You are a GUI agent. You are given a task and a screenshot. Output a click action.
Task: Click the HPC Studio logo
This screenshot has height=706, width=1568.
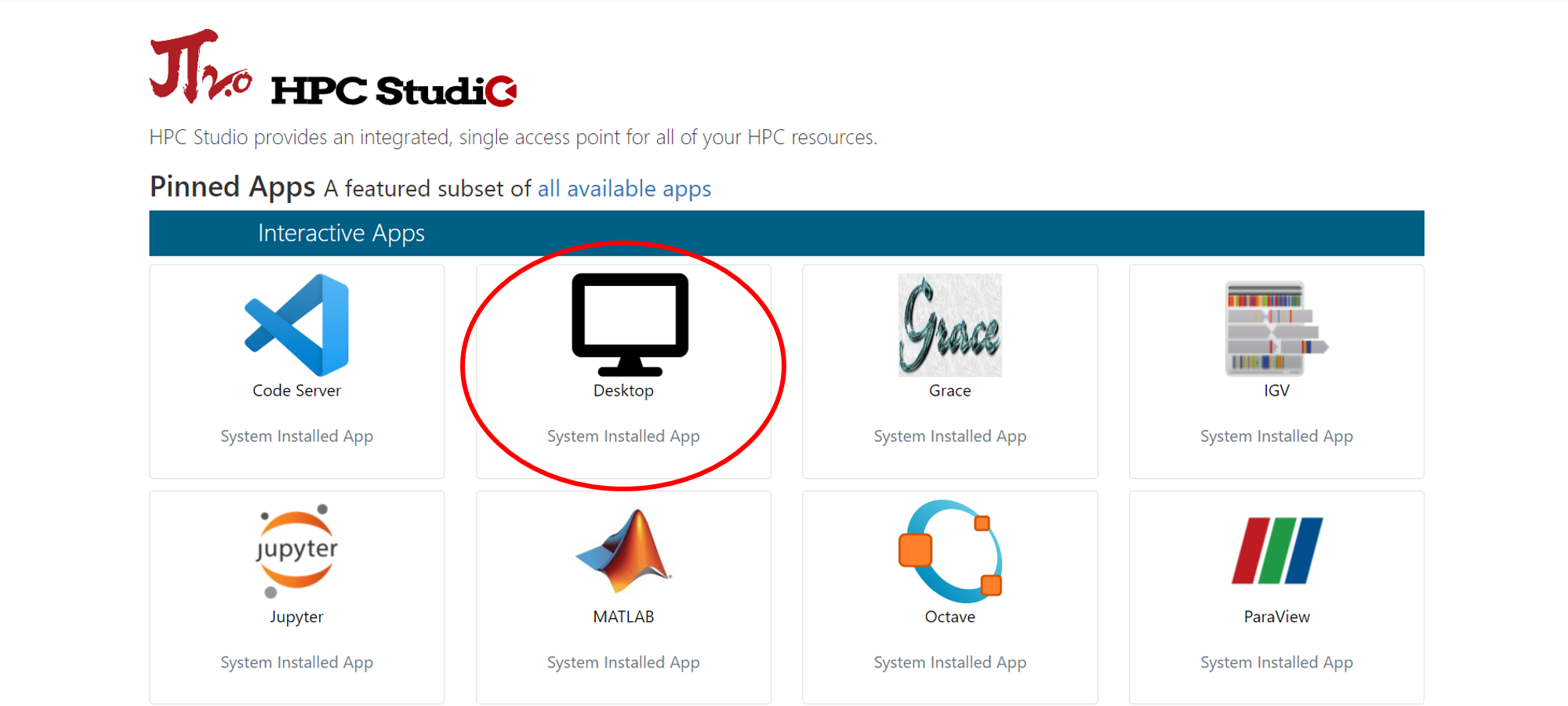333,67
